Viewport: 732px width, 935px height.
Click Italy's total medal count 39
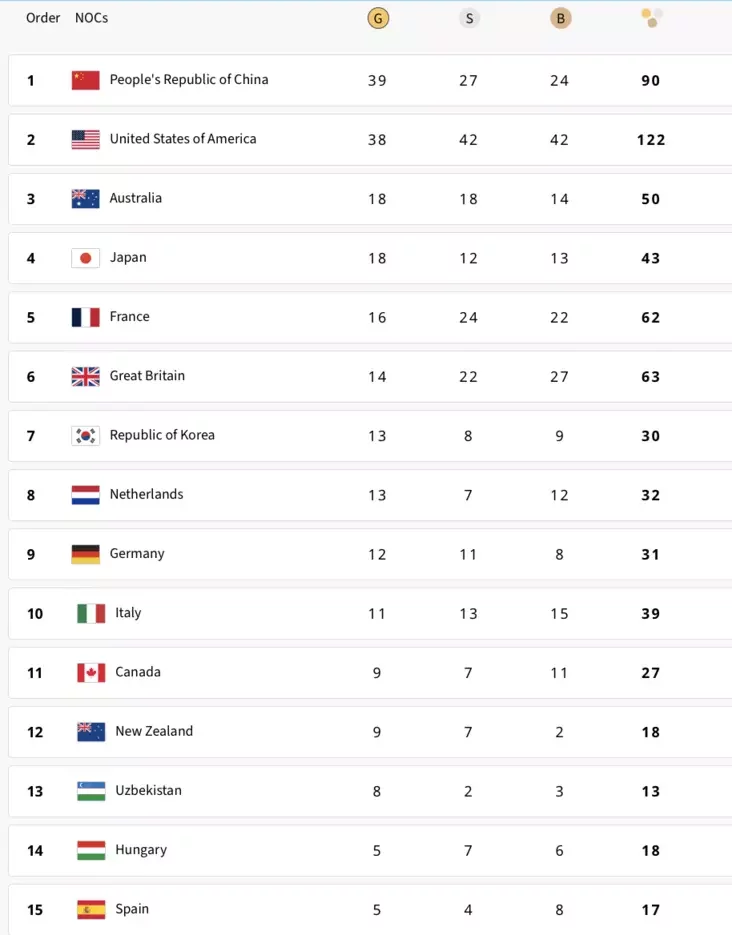tap(651, 614)
